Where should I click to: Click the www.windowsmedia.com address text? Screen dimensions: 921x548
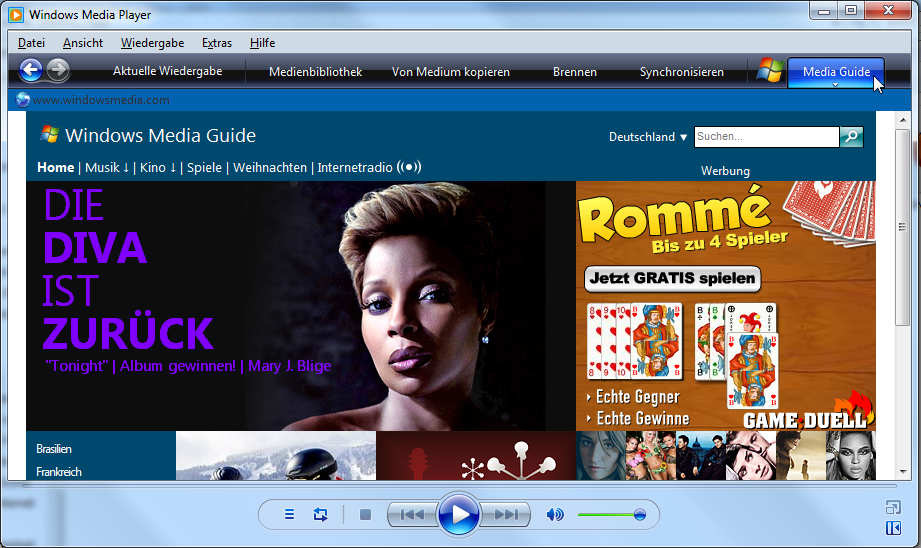coord(101,100)
